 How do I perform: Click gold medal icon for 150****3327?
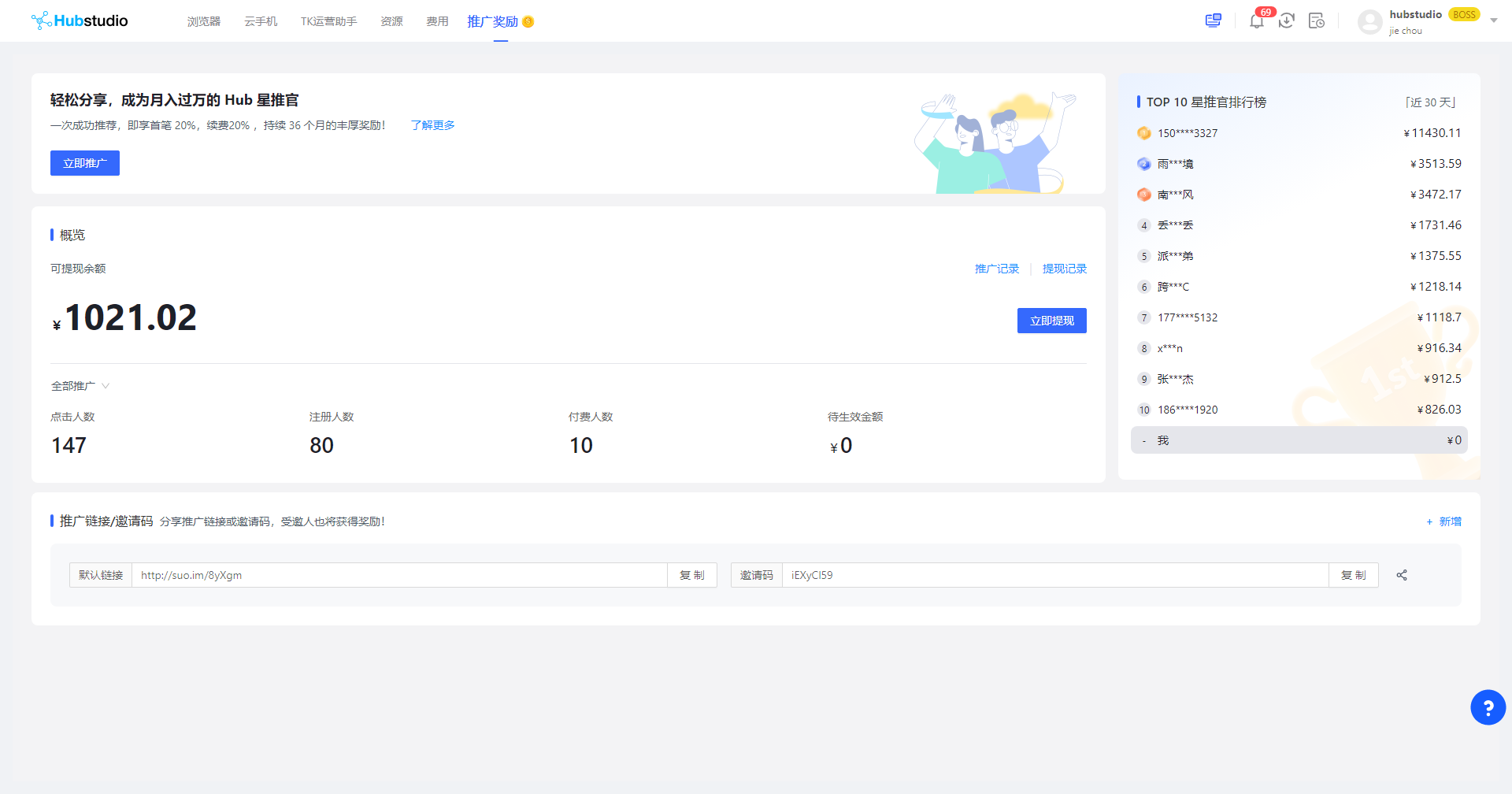(1144, 133)
